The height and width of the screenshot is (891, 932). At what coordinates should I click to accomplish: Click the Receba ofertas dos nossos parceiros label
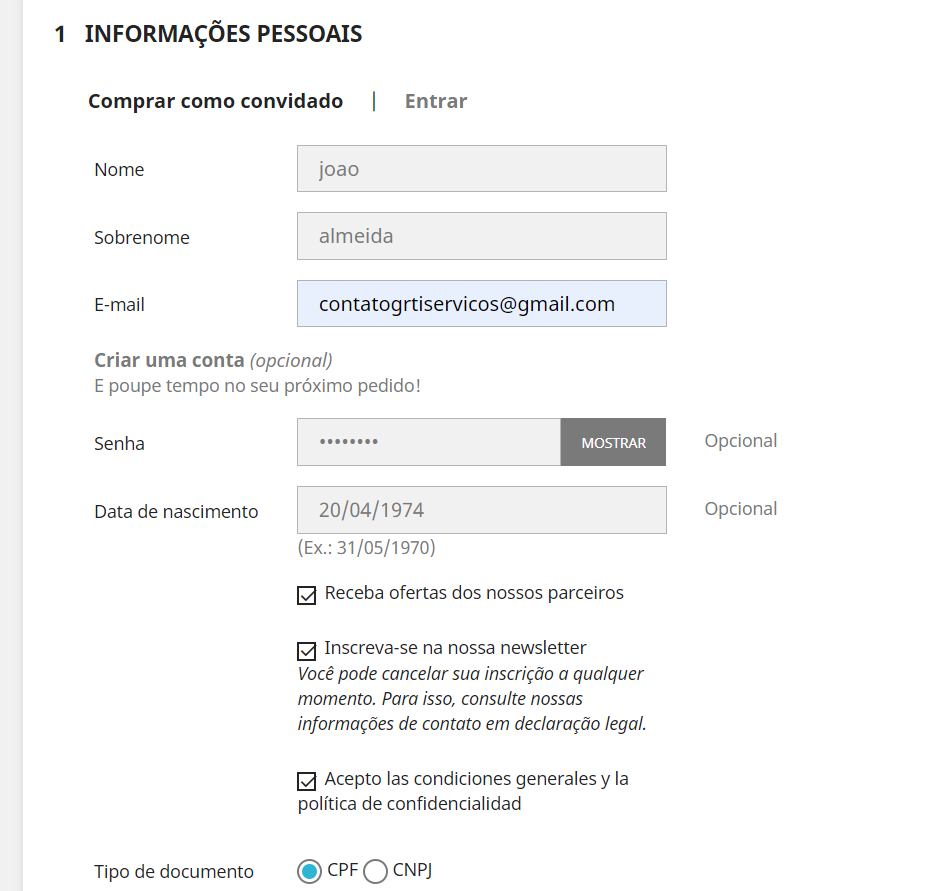point(474,593)
